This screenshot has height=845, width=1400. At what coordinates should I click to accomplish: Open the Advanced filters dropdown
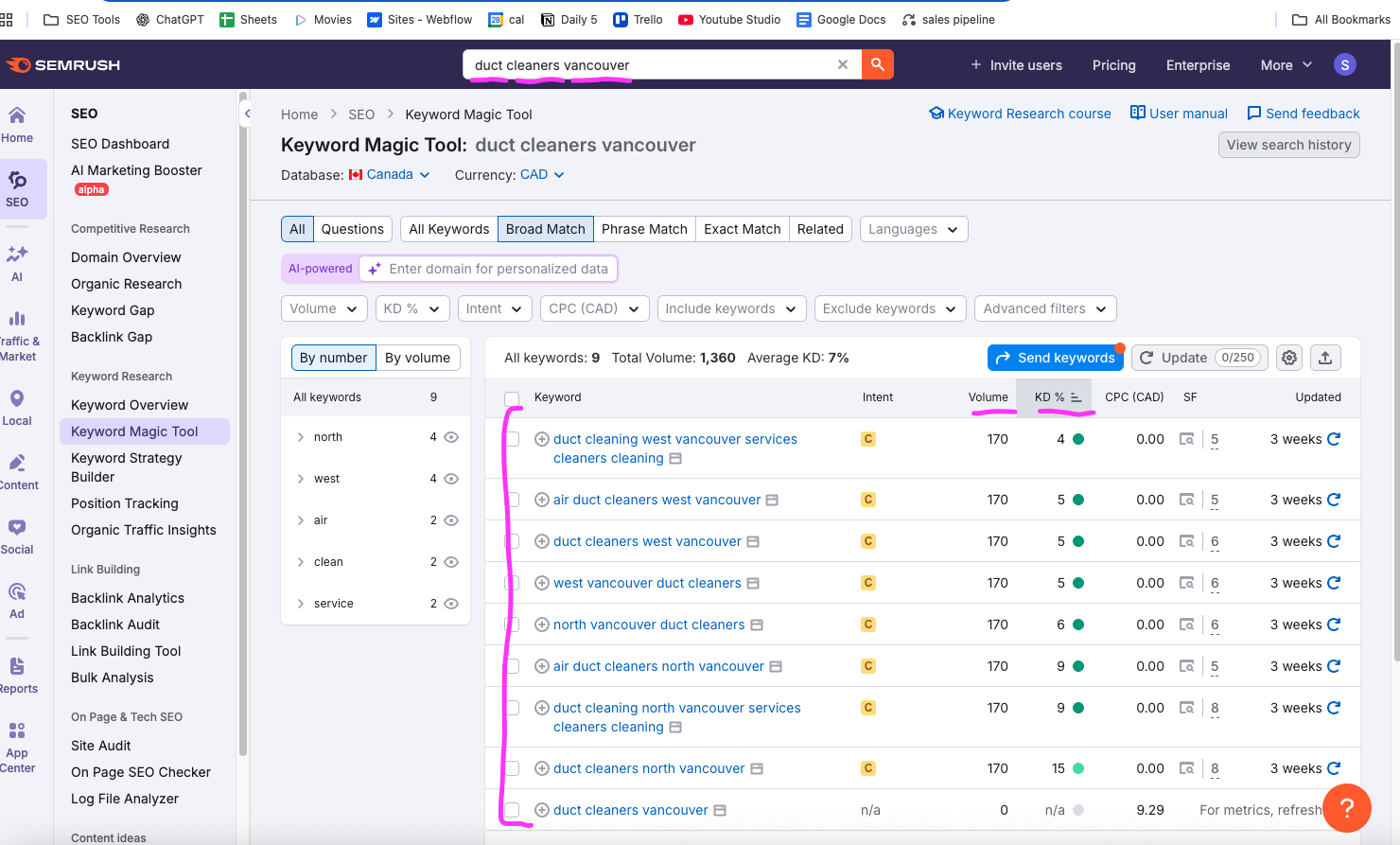[x=1045, y=308]
